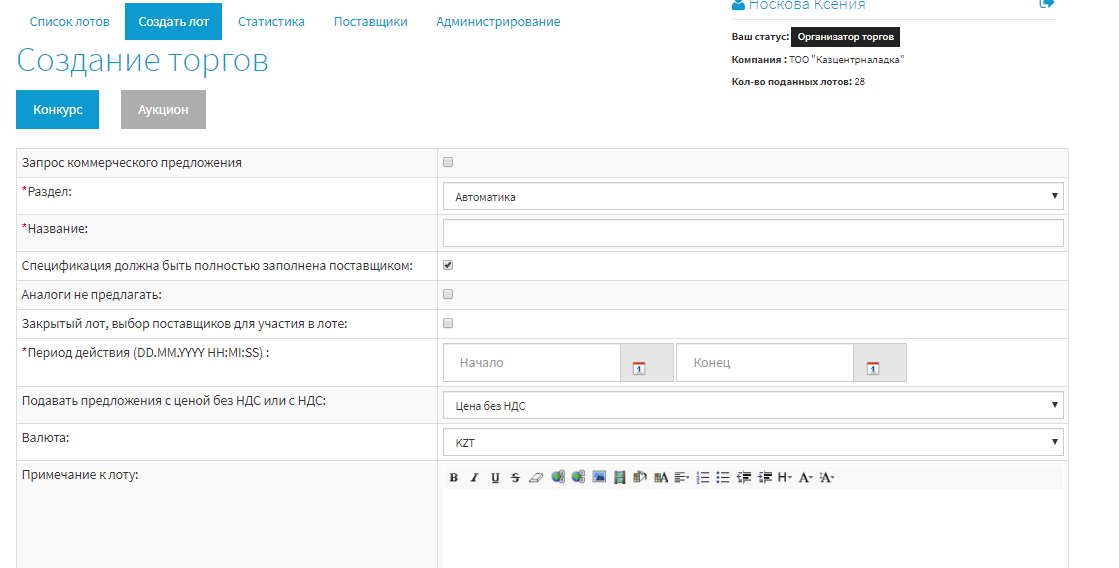This screenshot has width=1119, height=568.
Task: Click the company name ТОО "Казцентрналадка"
Action: coord(846,60)
